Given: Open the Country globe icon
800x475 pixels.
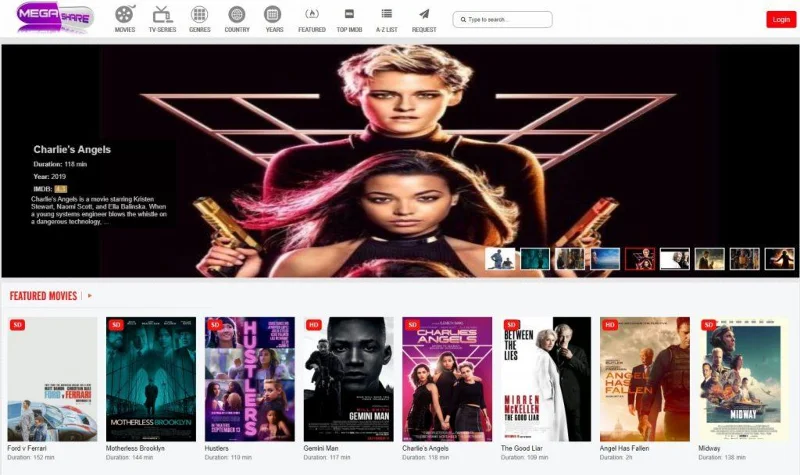Looking at the screenshot, I should [x=237, y=14].
